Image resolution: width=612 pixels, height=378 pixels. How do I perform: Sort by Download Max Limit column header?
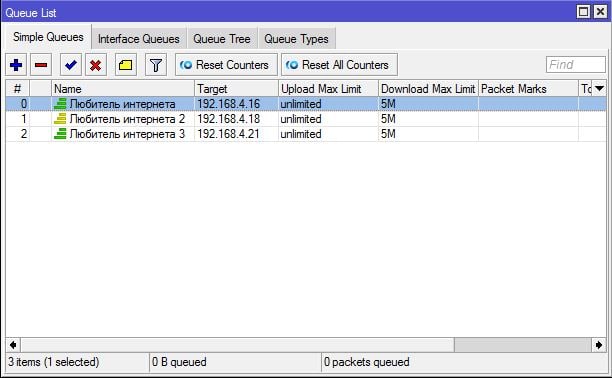[x=428, y=89]
